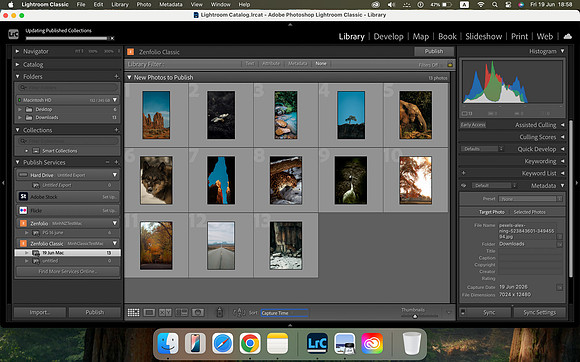Open cloud sync status icon at top right
The width and height of the screenshot is (580, 362).
pyautogui.click(x=567, y=36)
